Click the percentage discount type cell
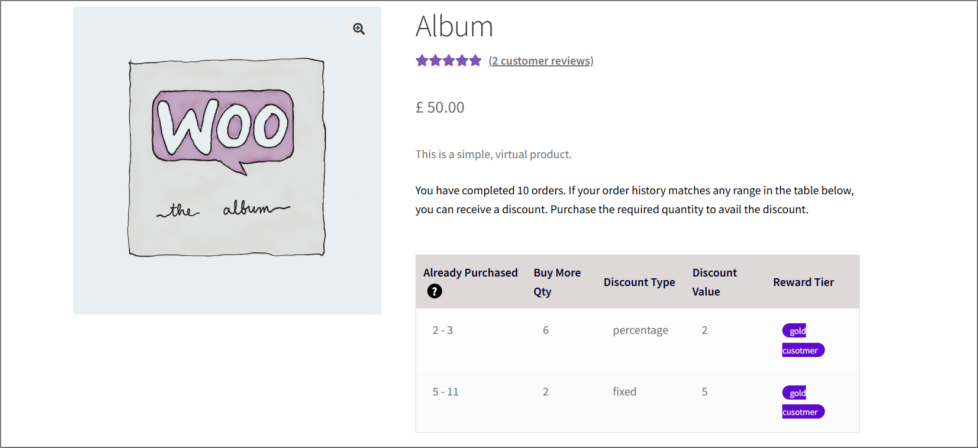Image resolution: width=978 pixels, height=448 pixels. 640,330
